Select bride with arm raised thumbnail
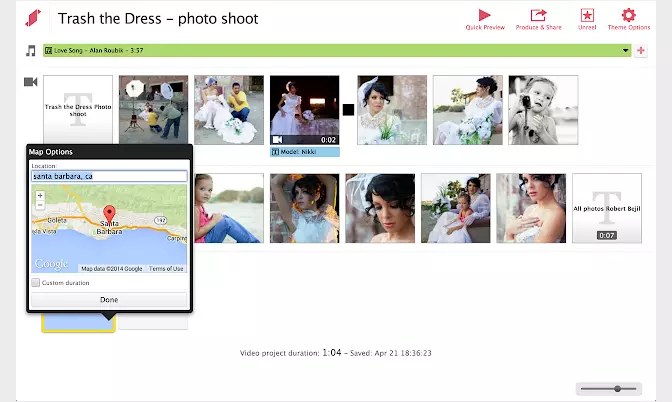Image resolution: width=672 pixels, height=402 pixels. (304, 208)
